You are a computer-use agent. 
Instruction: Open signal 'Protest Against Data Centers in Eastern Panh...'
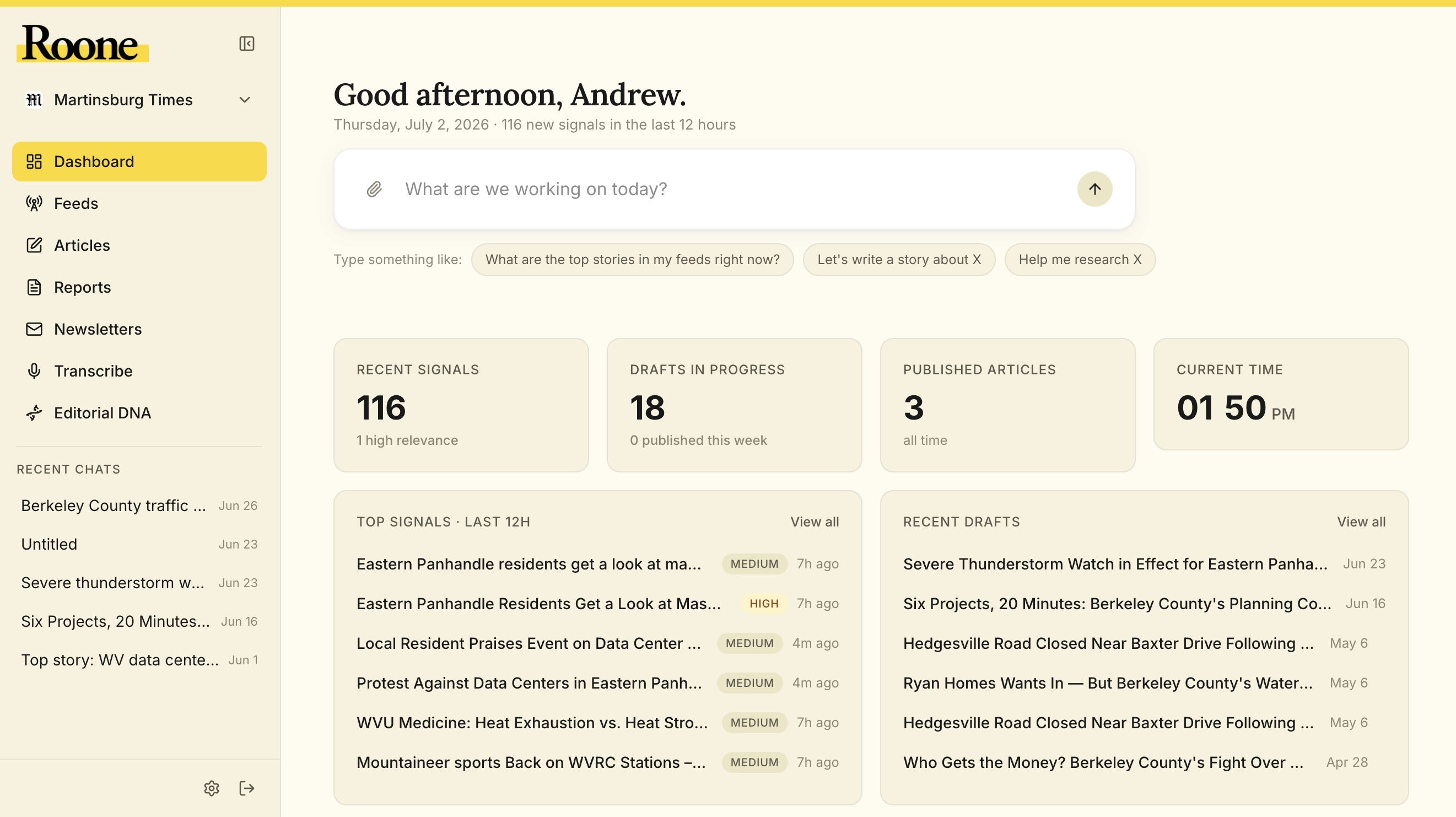pyautogui.click(x=597, y=683)
